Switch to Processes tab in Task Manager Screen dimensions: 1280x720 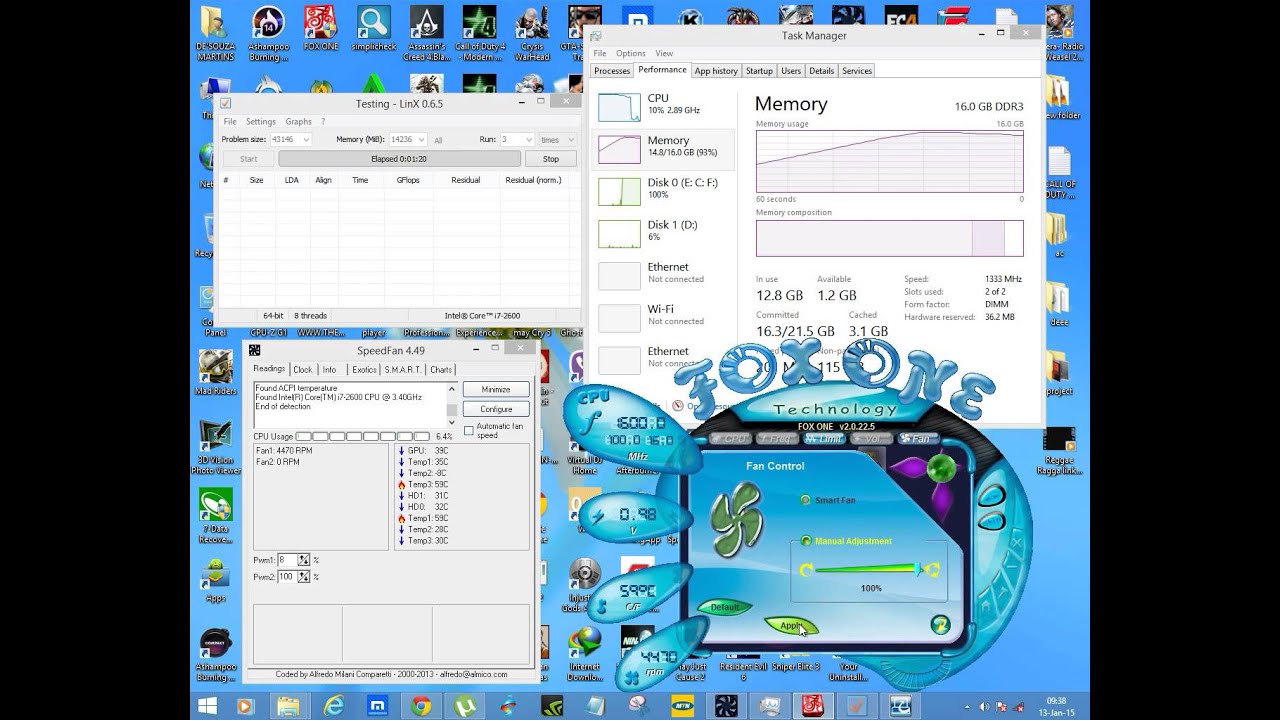point(612,71)
